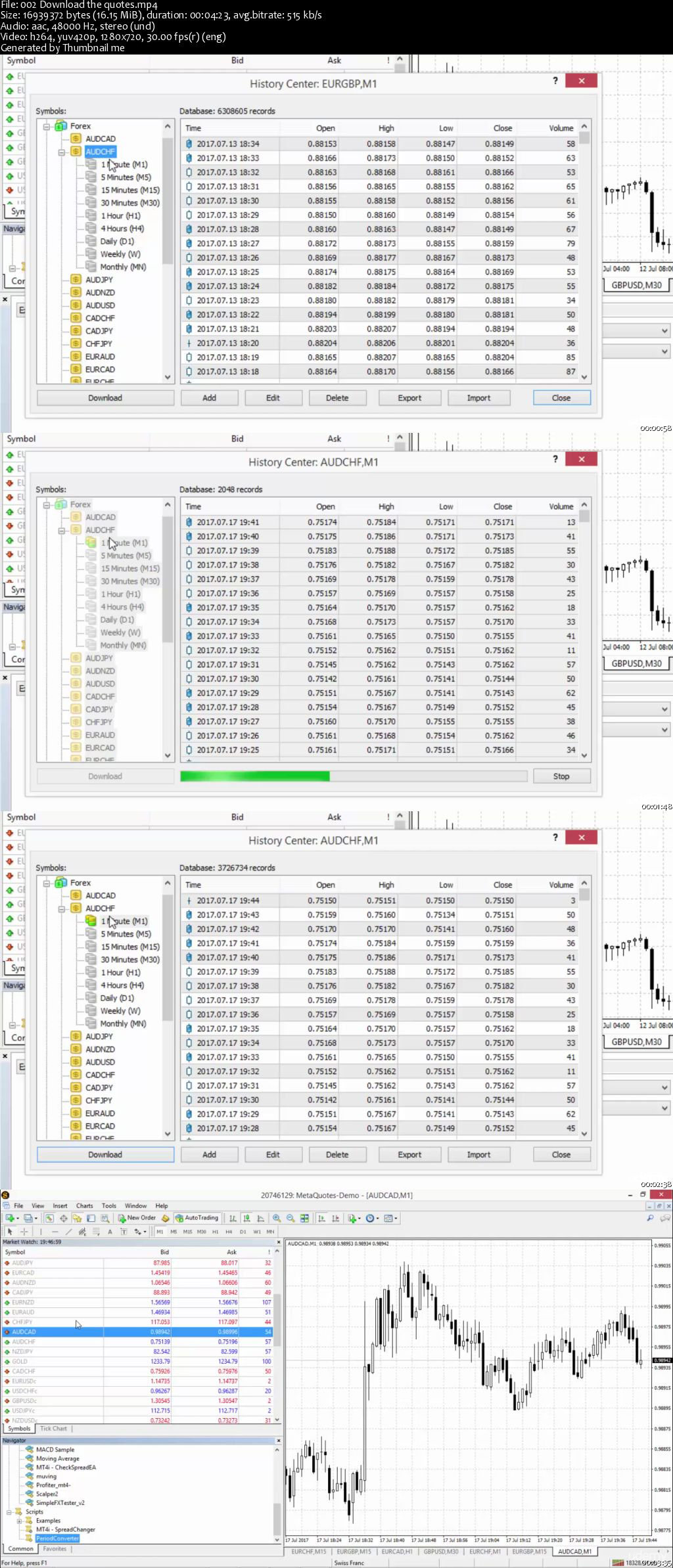Open the Terminal panel toolbar icon
673x1568 pixels.
91,1218
